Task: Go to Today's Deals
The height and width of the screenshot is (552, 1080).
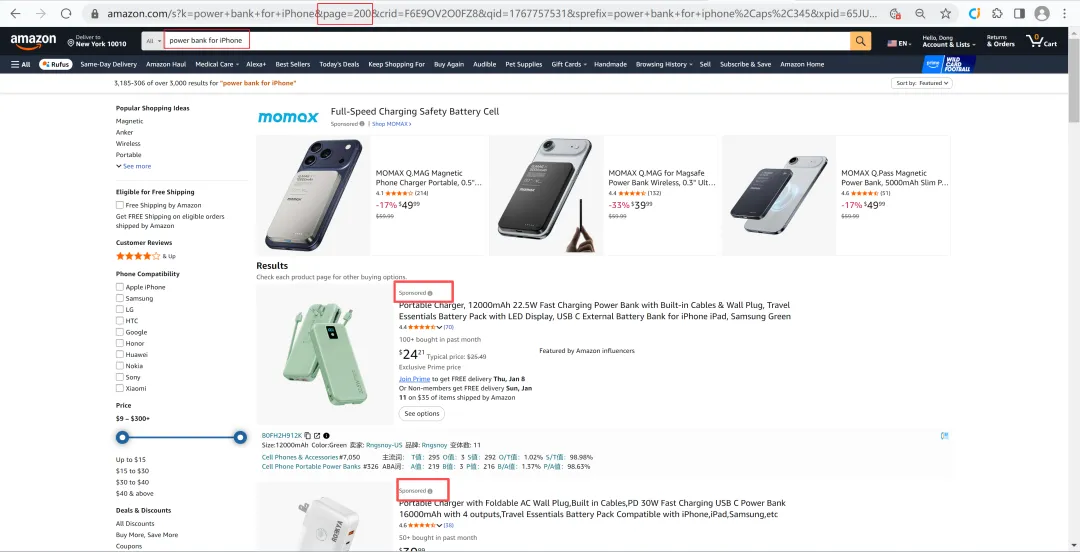Action: [339, 64]
